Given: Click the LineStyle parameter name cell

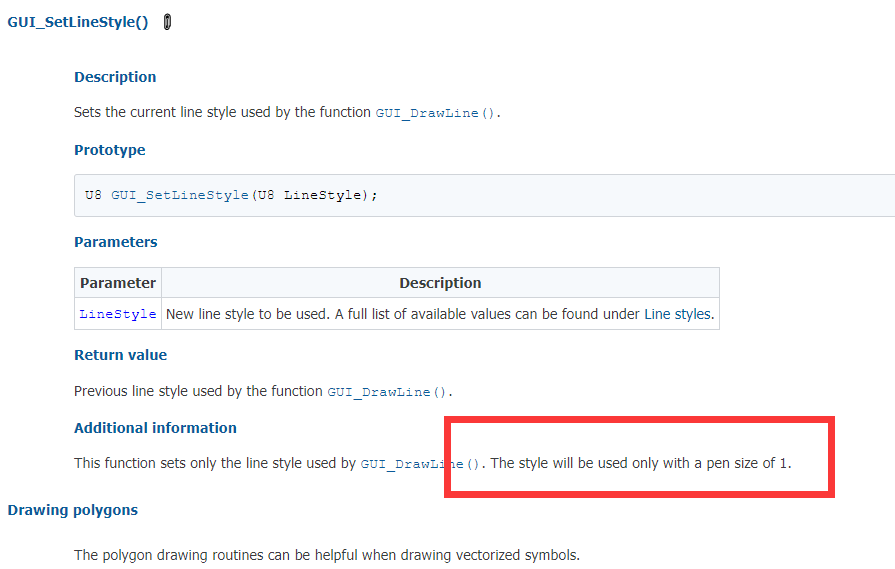Looking at the screenshot, I should [x=118, y=314].
